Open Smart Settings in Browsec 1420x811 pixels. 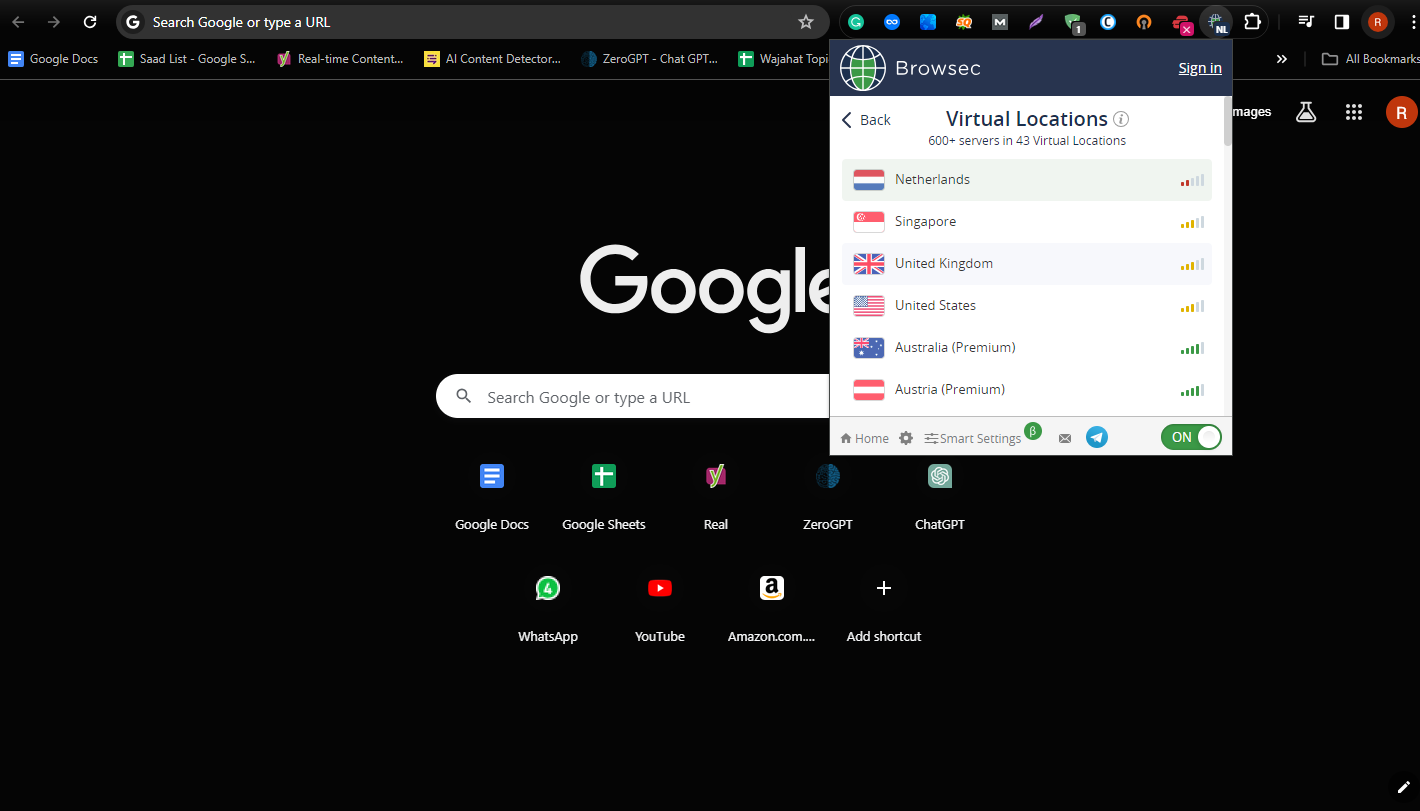(973, 438)
